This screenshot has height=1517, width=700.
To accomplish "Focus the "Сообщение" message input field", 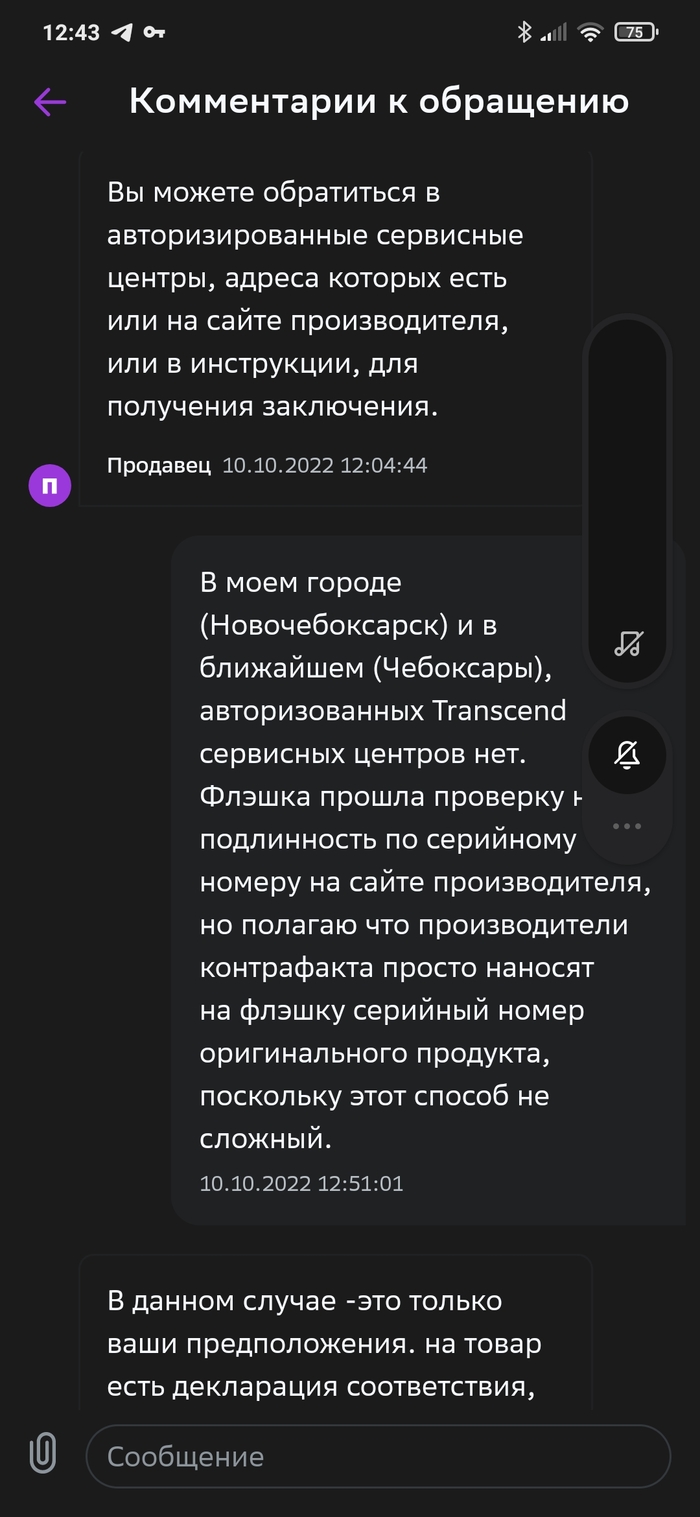I will pyautogui.click(x=377, y=1456).
